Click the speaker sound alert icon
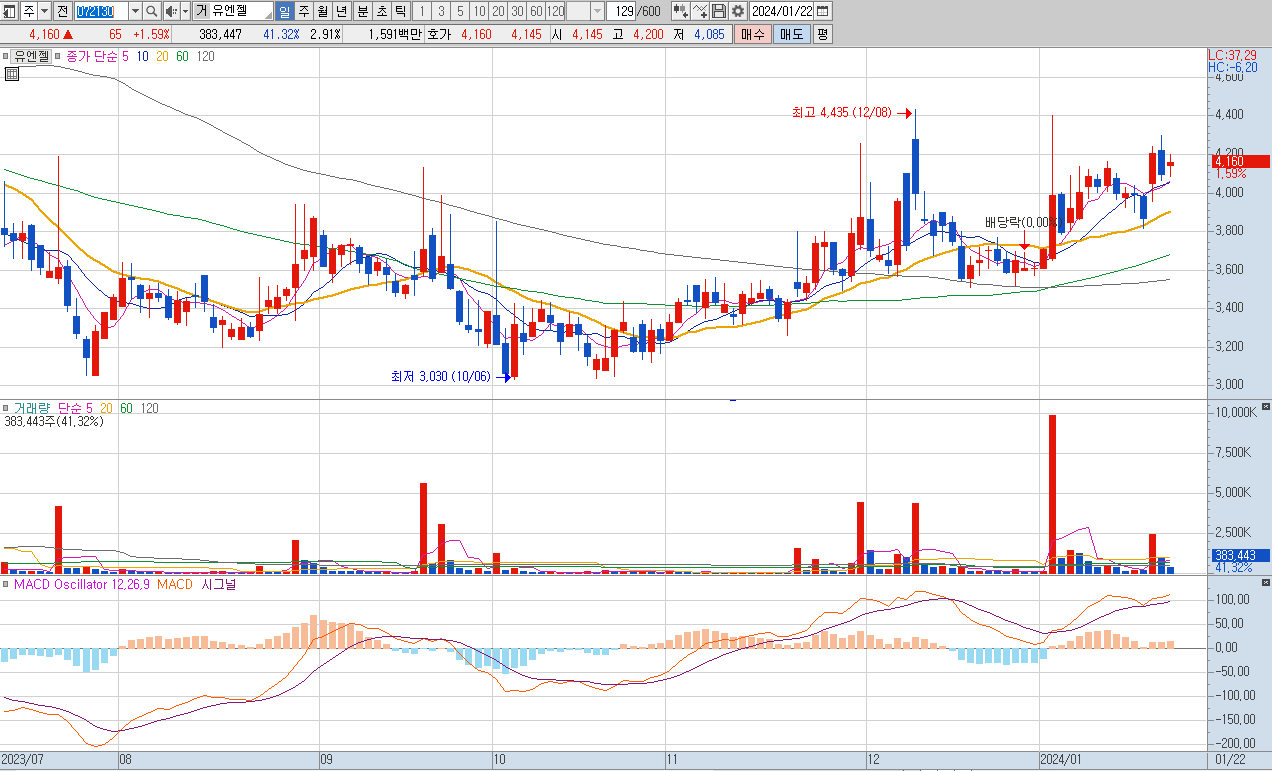This screenshot has height=771, width=1272. pyautogui.click(x=171, y=11)
